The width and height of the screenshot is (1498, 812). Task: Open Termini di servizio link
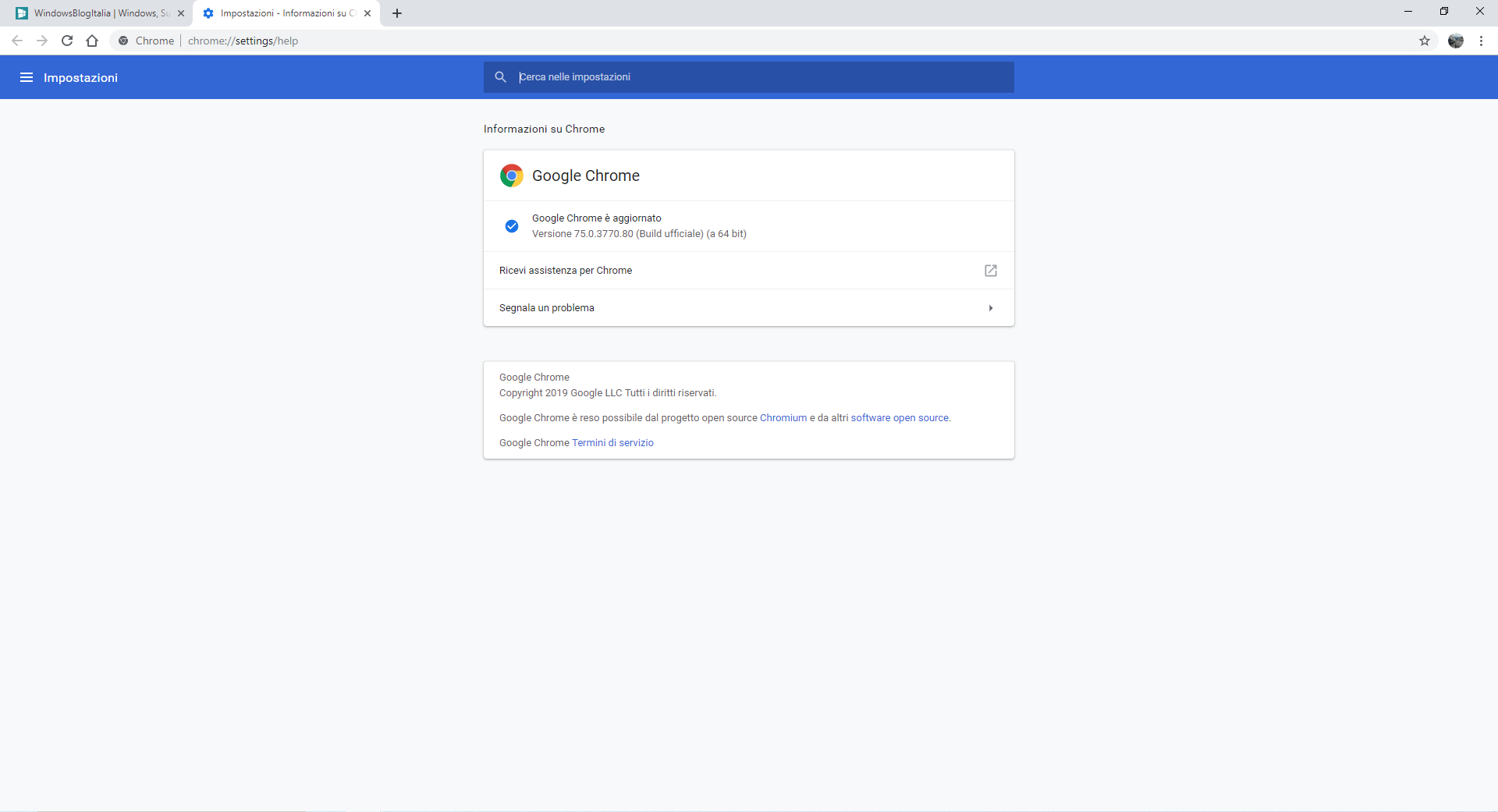(612, 443)
